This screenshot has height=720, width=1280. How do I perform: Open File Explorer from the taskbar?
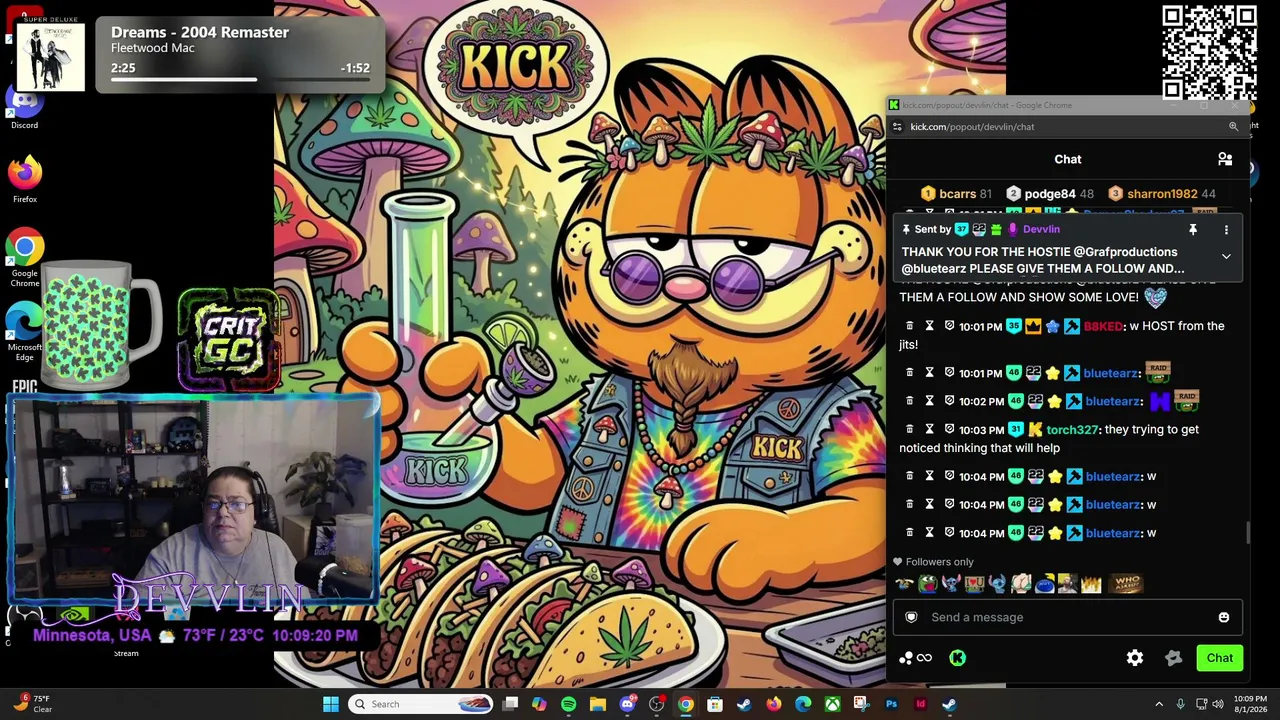[598, 704]
